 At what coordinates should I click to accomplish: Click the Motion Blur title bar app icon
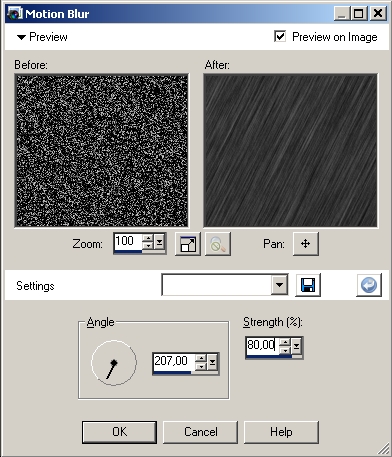tap(15, 14)
